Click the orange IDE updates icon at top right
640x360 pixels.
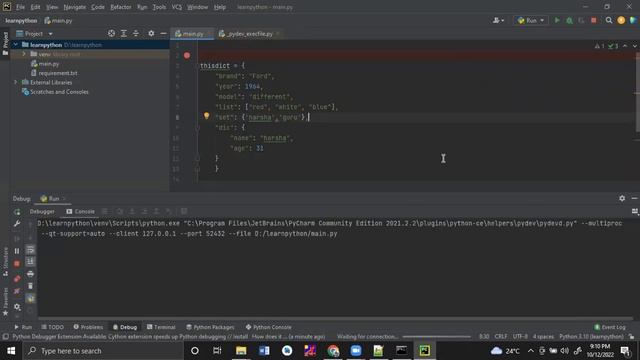click(x=621, y=20)
